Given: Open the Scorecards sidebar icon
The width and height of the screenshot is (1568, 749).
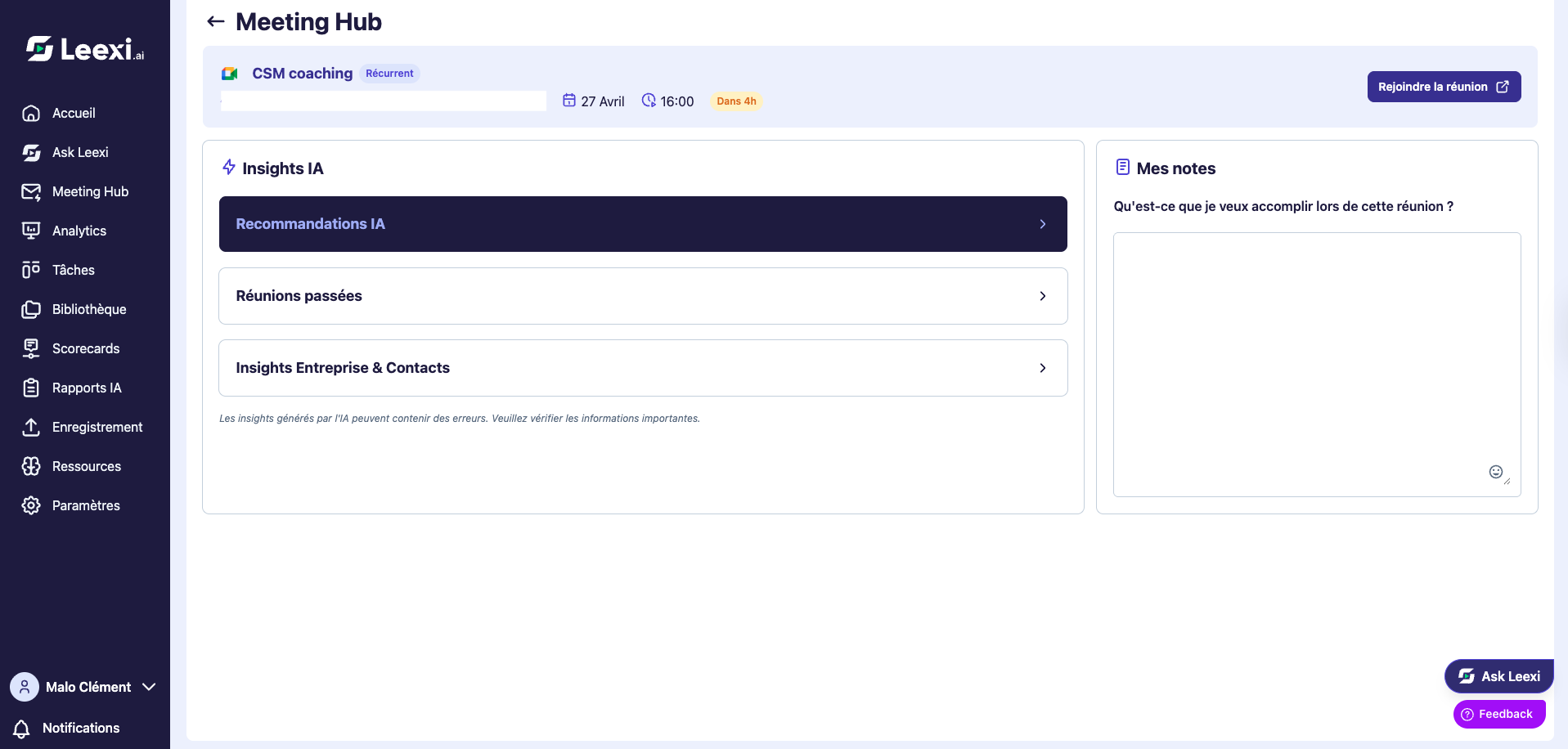Looking at the screenshot, I should tap(31, 348).
